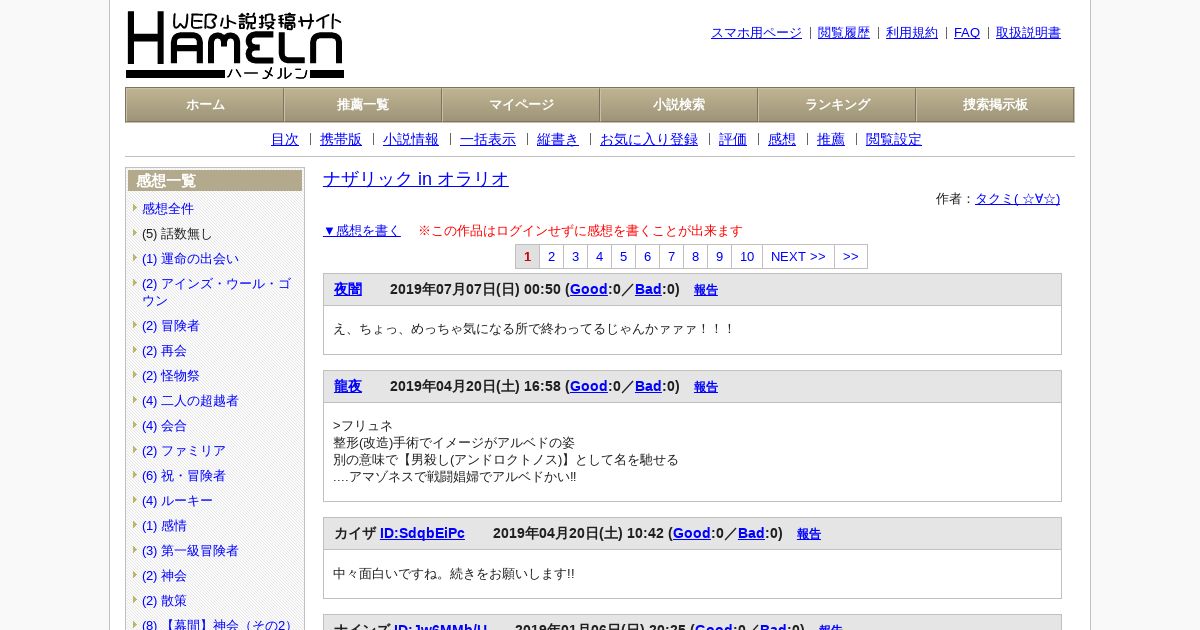
Task: Go to マイページ tab
Action: click(x=521, y=105)
